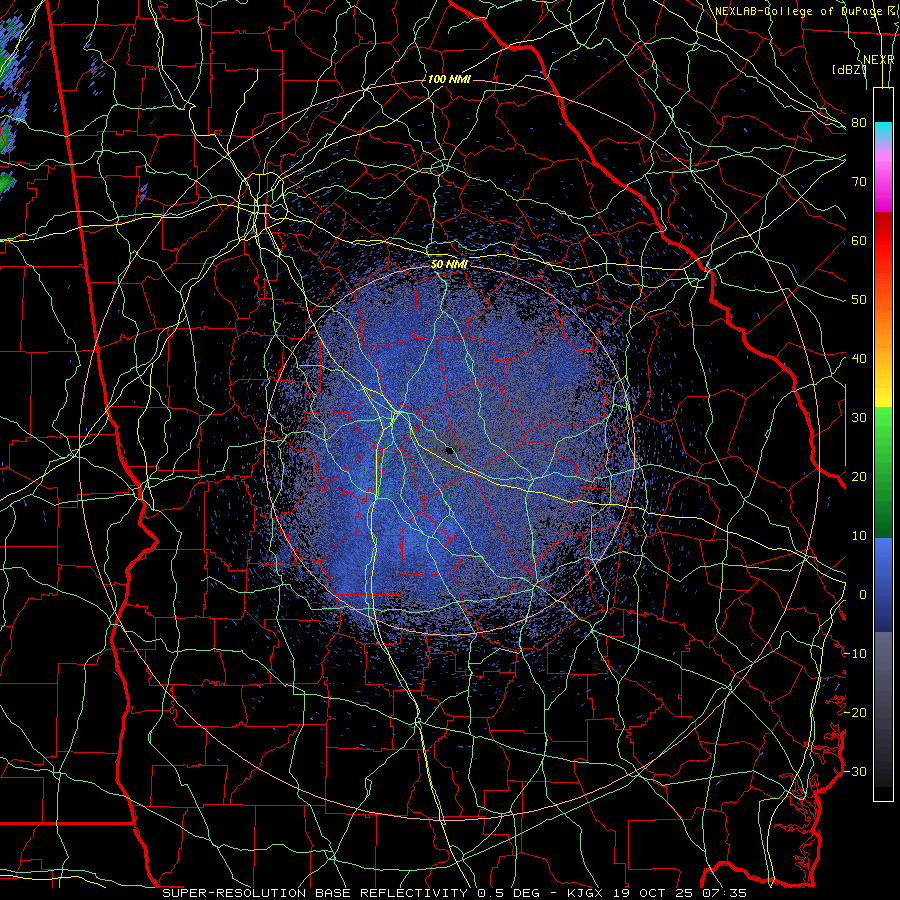Viewport: 900px width, 900px height.
Task: Click the green band of the color scale
Action: tap(883, 472)
